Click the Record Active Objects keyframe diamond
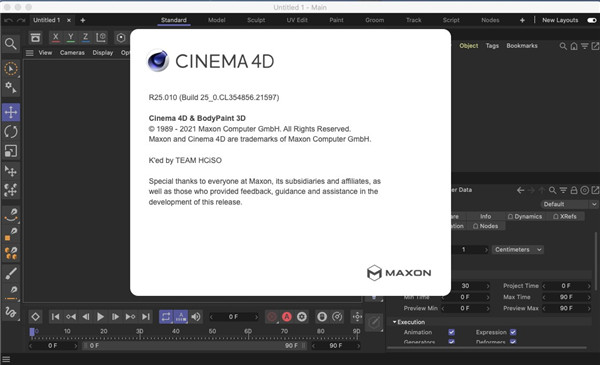600x365 pixels. (x=35, y=317)
